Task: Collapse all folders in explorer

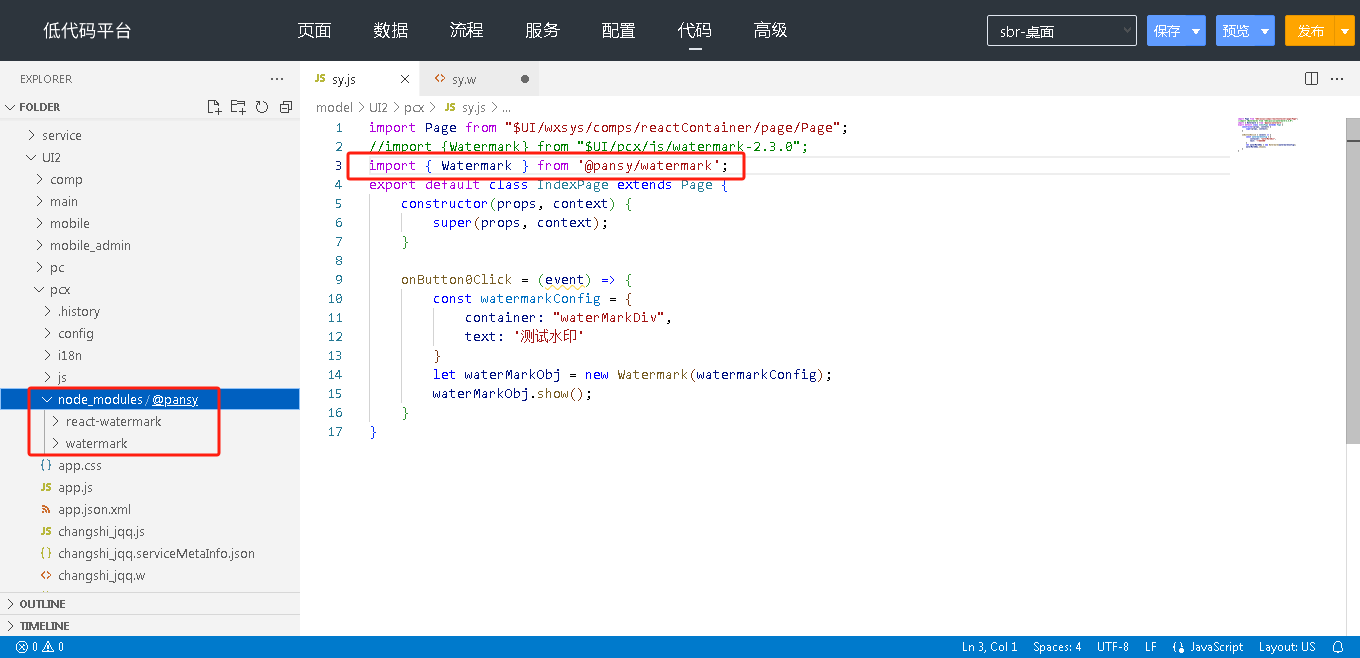Action: click(286, 107)
